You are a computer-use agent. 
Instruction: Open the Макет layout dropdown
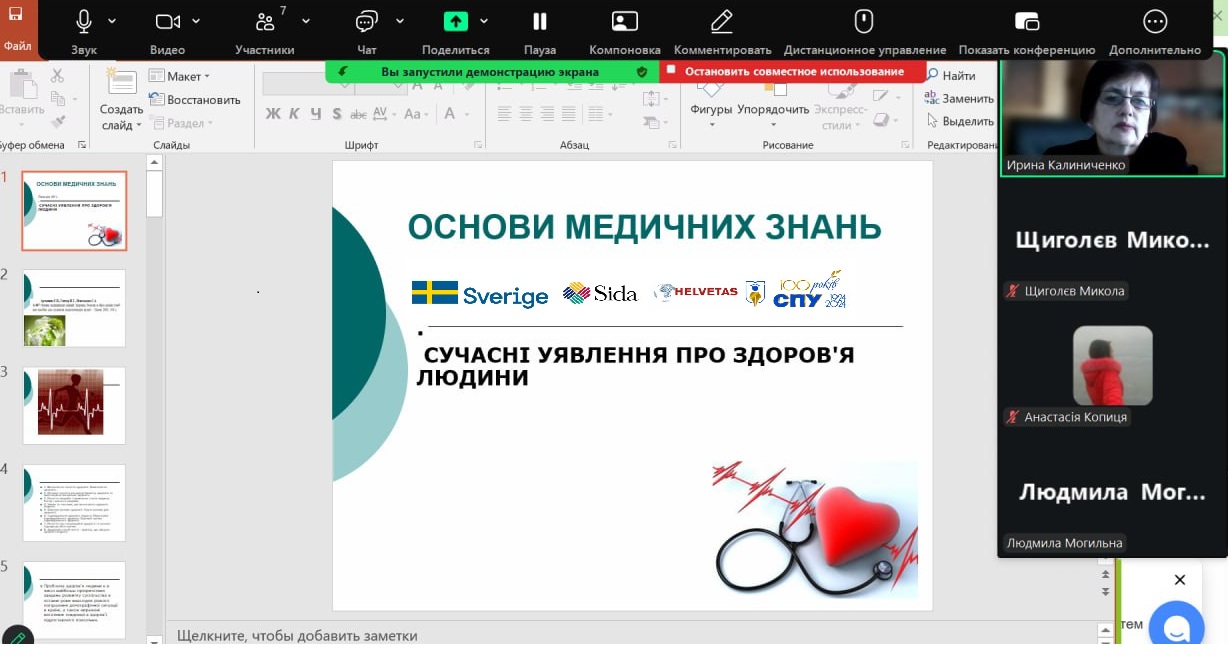point(180,76)
